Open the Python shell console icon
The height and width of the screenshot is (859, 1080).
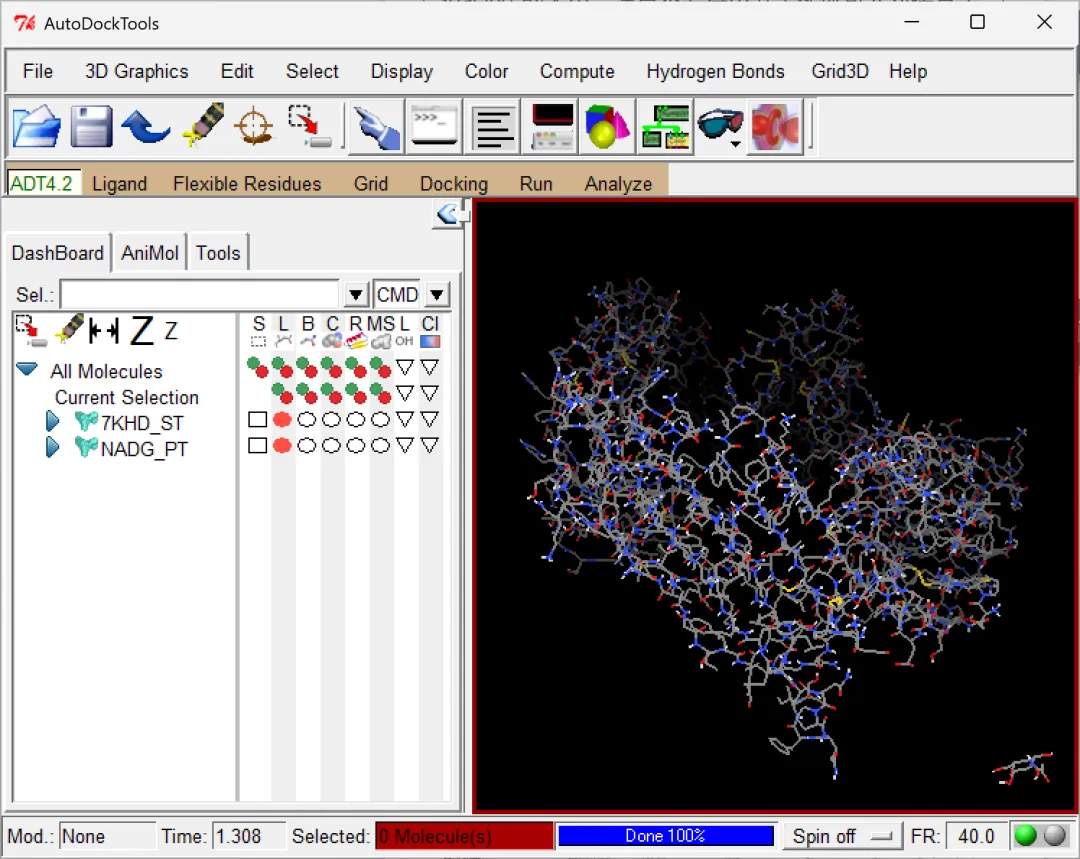434,127
